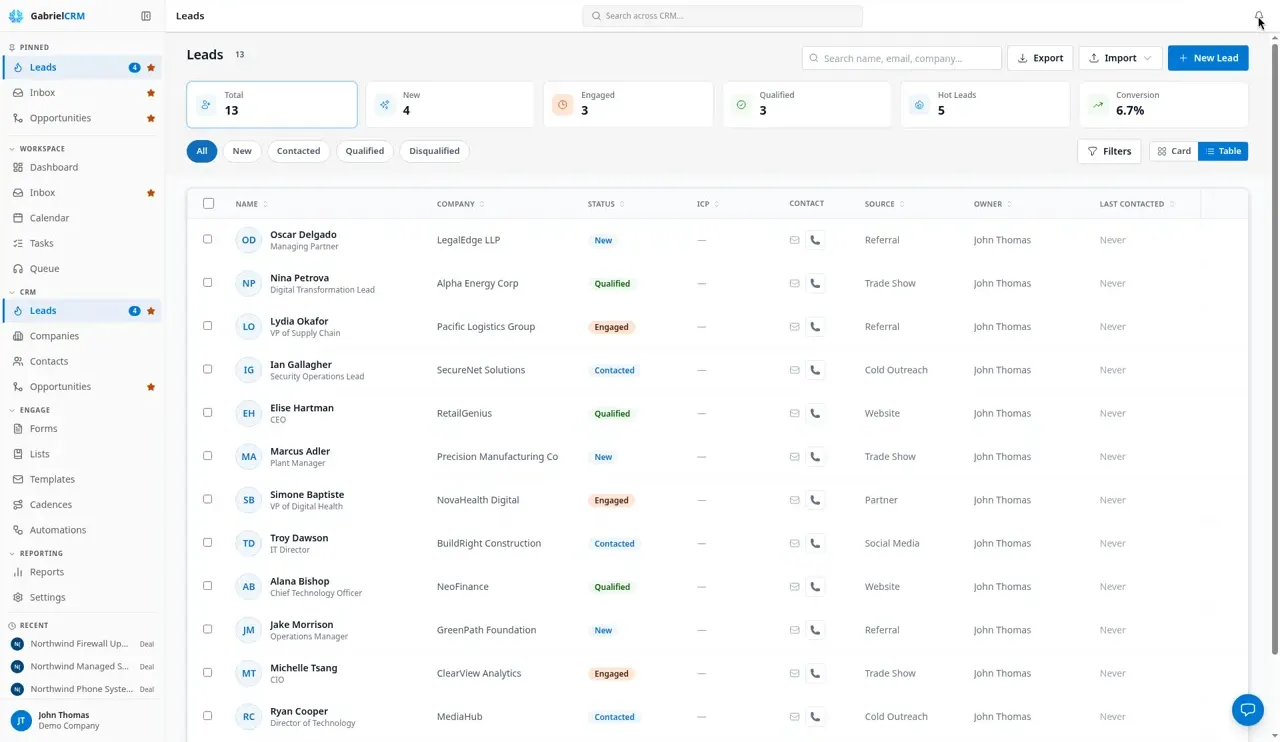Open the chat support bubble
1280x742 pixels.
coord(1248,710)
